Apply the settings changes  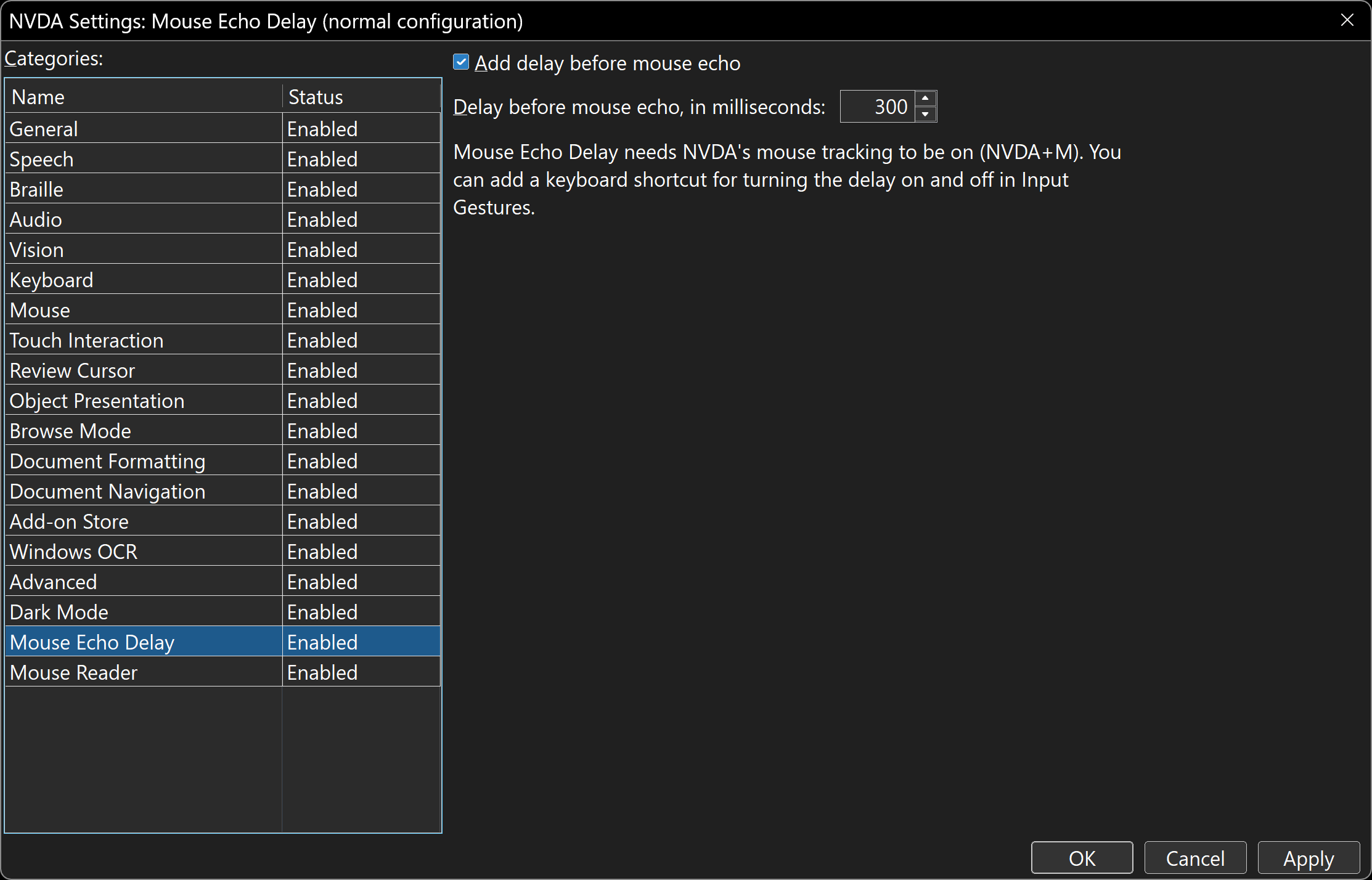(1309, 858)
